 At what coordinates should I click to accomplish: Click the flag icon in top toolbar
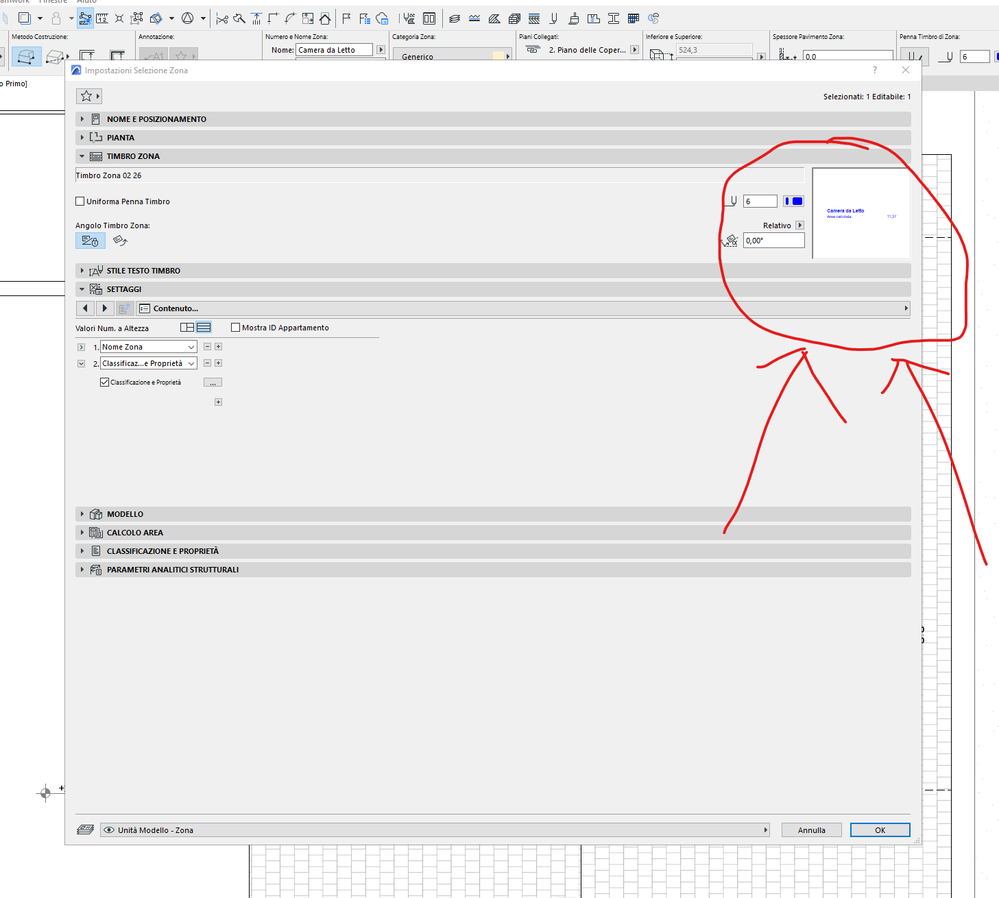pyautogui.click(x=346, y=18)
